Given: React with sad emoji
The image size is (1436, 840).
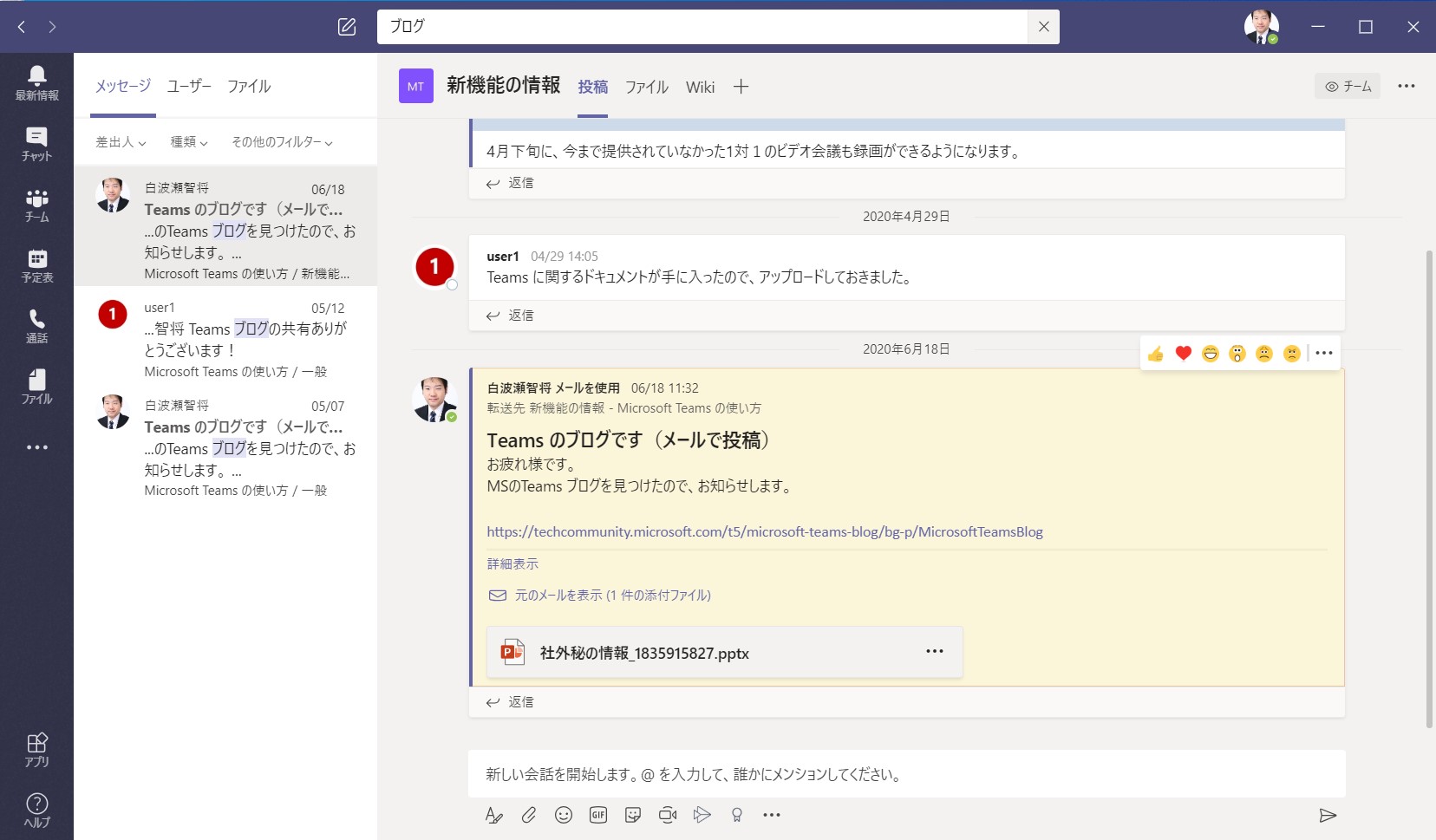Looking at the screenshot, I should (1264, 353).
